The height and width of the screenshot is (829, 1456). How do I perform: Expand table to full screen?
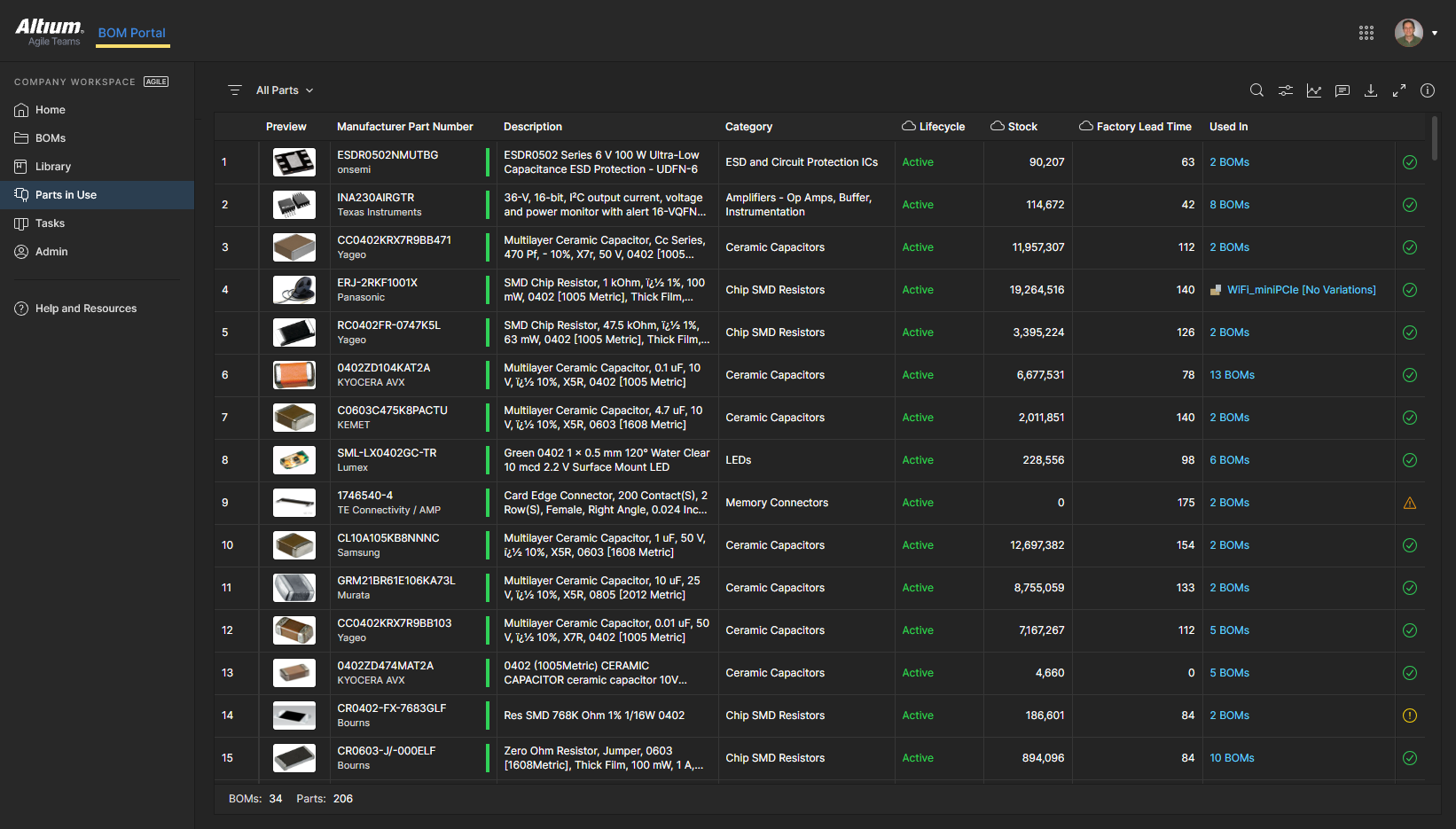(x=1398, y=90)
